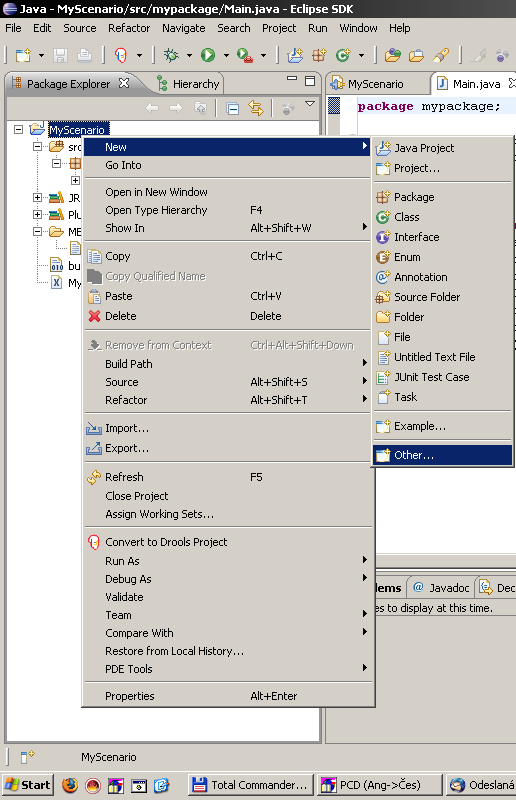Open the Project menu
516x800 pixels.
[x=279, y=28]
